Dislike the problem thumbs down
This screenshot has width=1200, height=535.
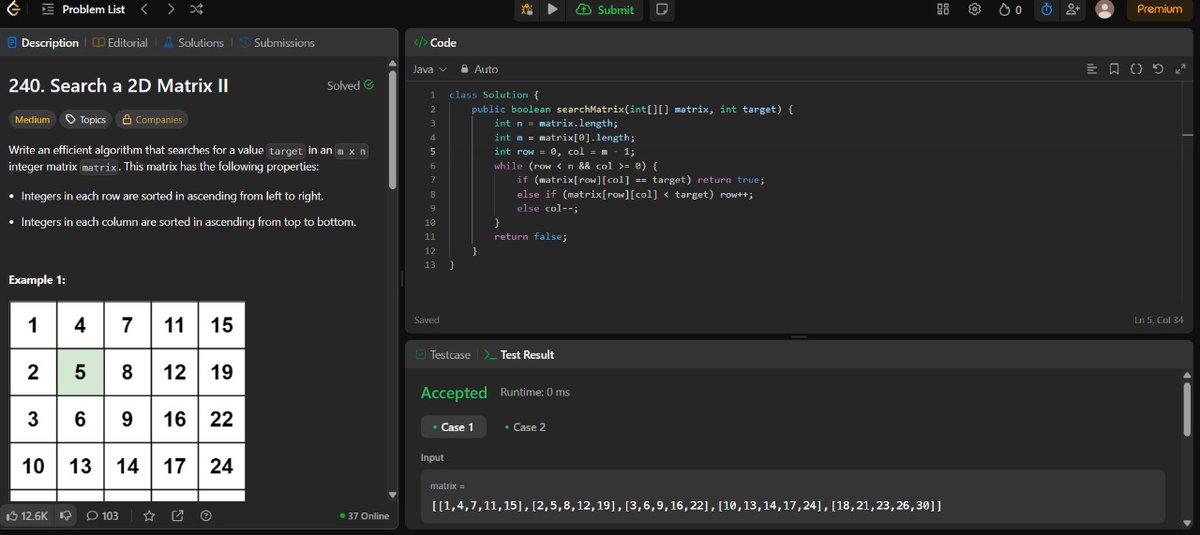(66, 516)
